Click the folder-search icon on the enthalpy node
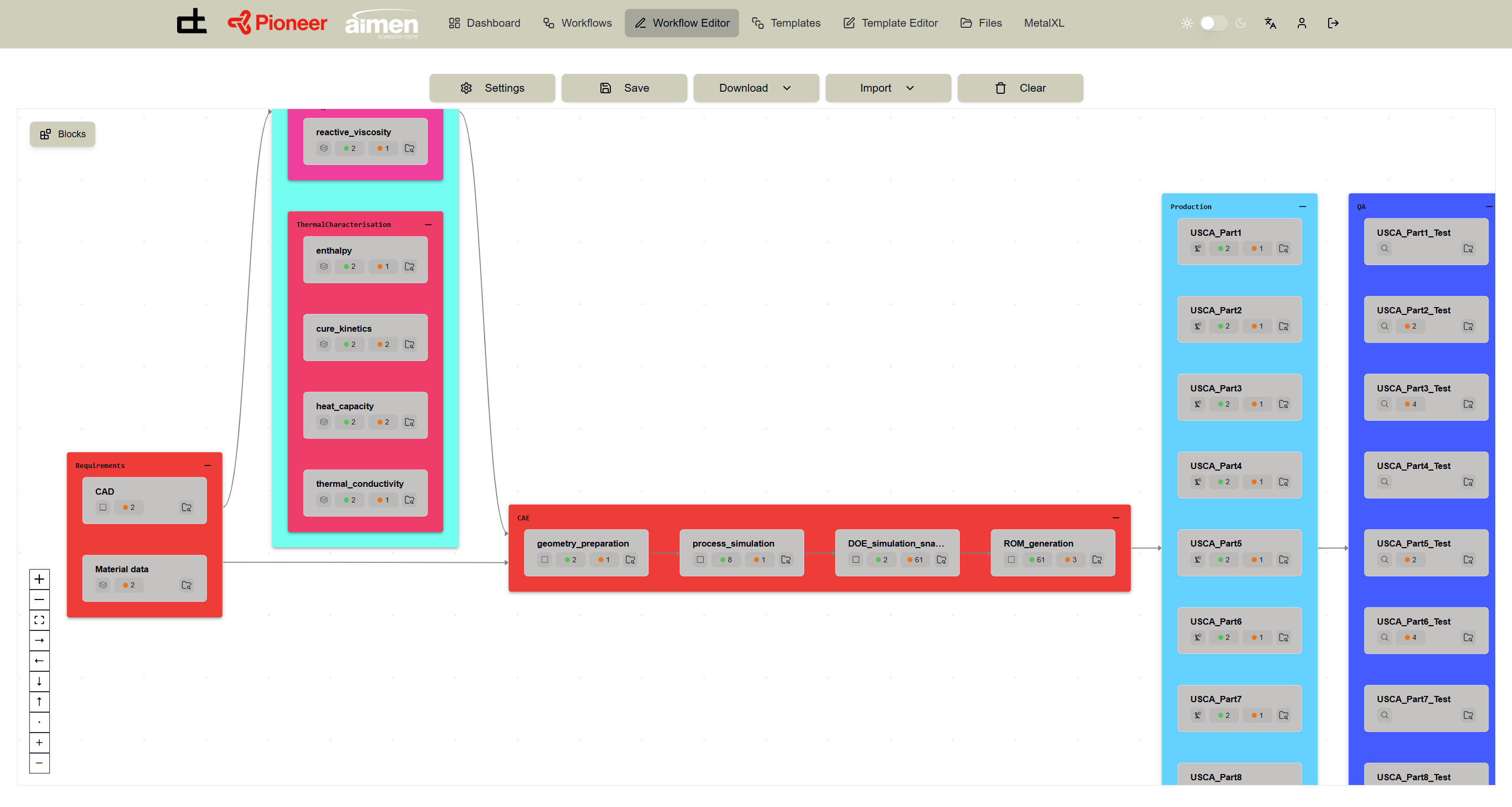This screenshot has height=807, width=1512. pos(410,266)
